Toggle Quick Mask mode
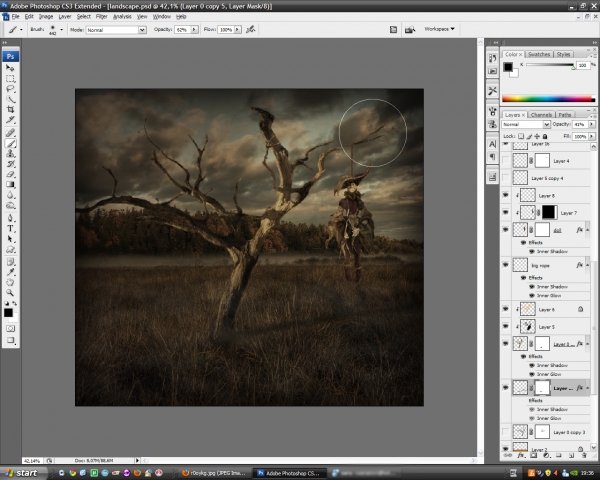 [10, 329]
